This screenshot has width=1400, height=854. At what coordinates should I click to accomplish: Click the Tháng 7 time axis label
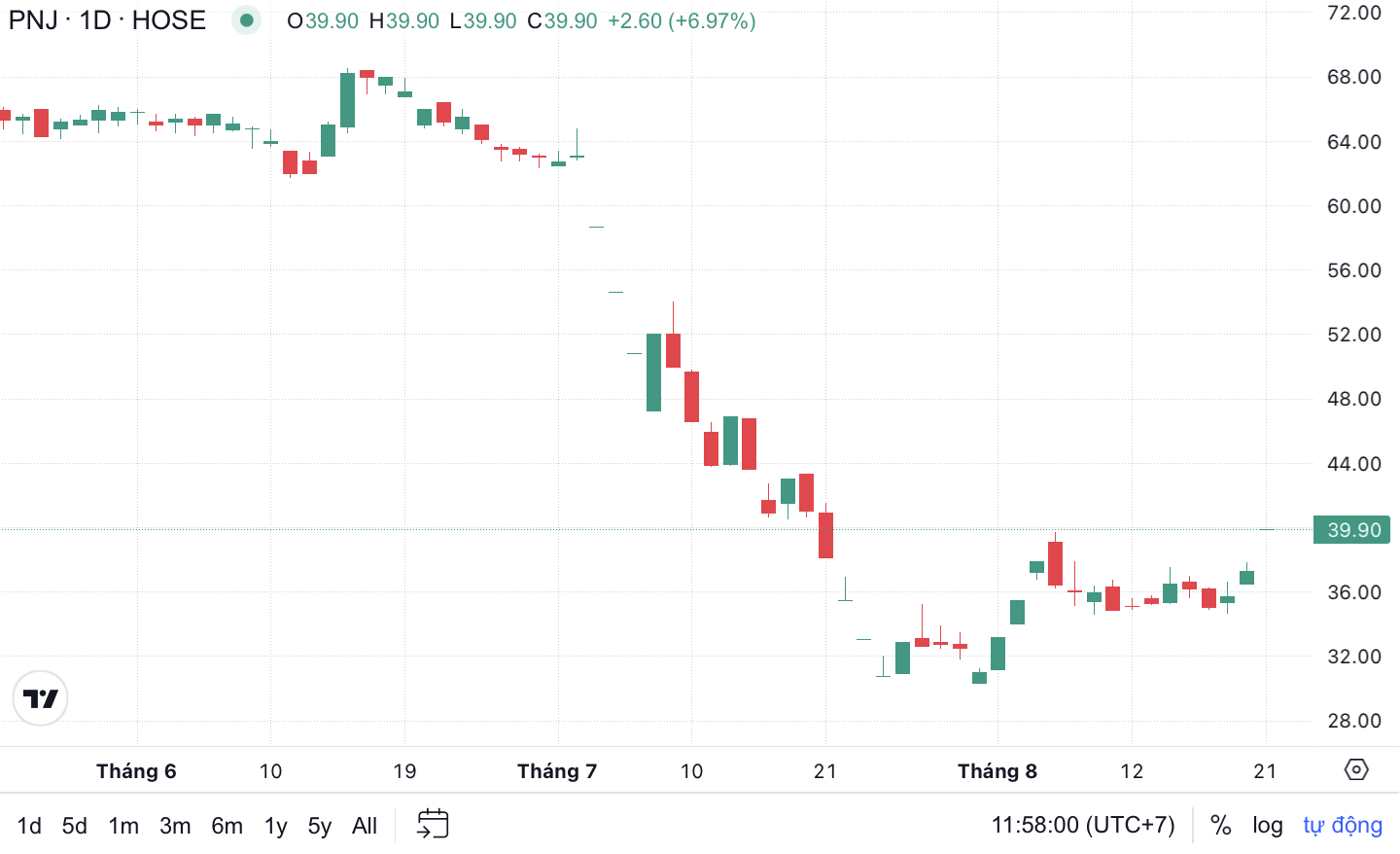coord(557,771)
